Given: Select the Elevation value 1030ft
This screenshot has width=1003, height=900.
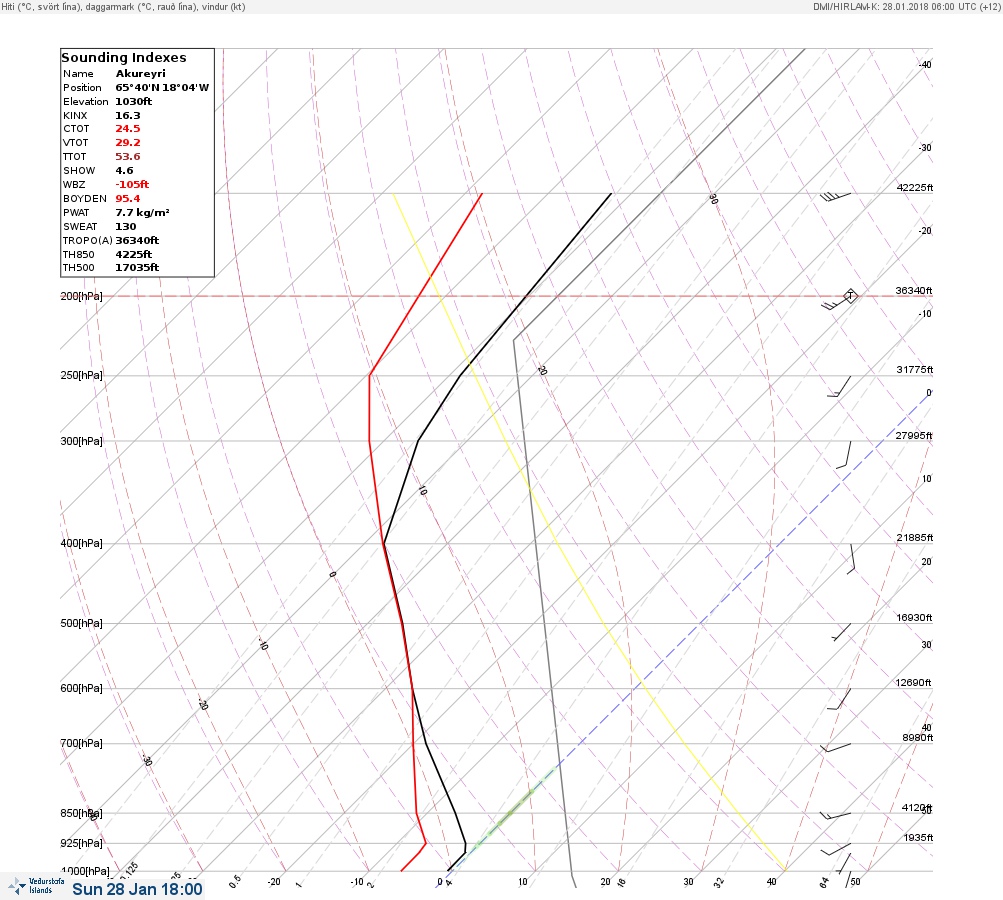Looking at the screenshot, I should 133,102.
